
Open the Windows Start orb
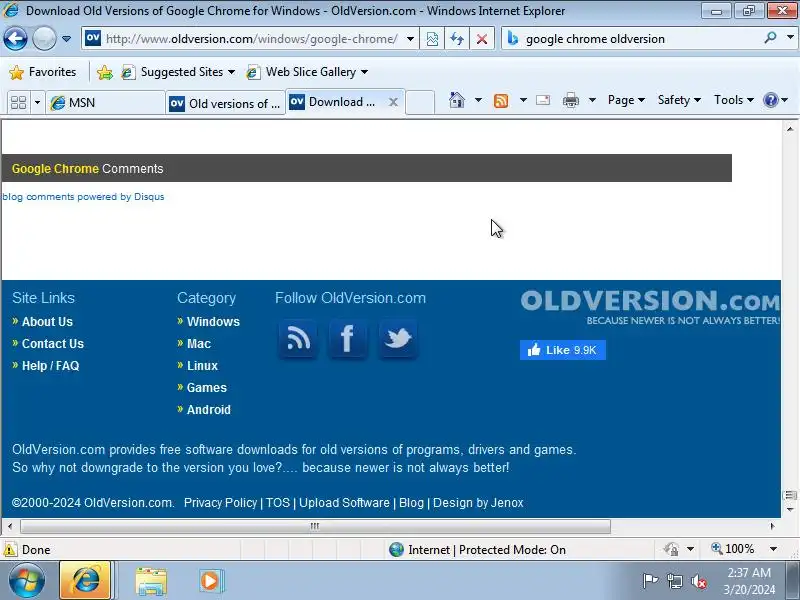pos(27,581)
